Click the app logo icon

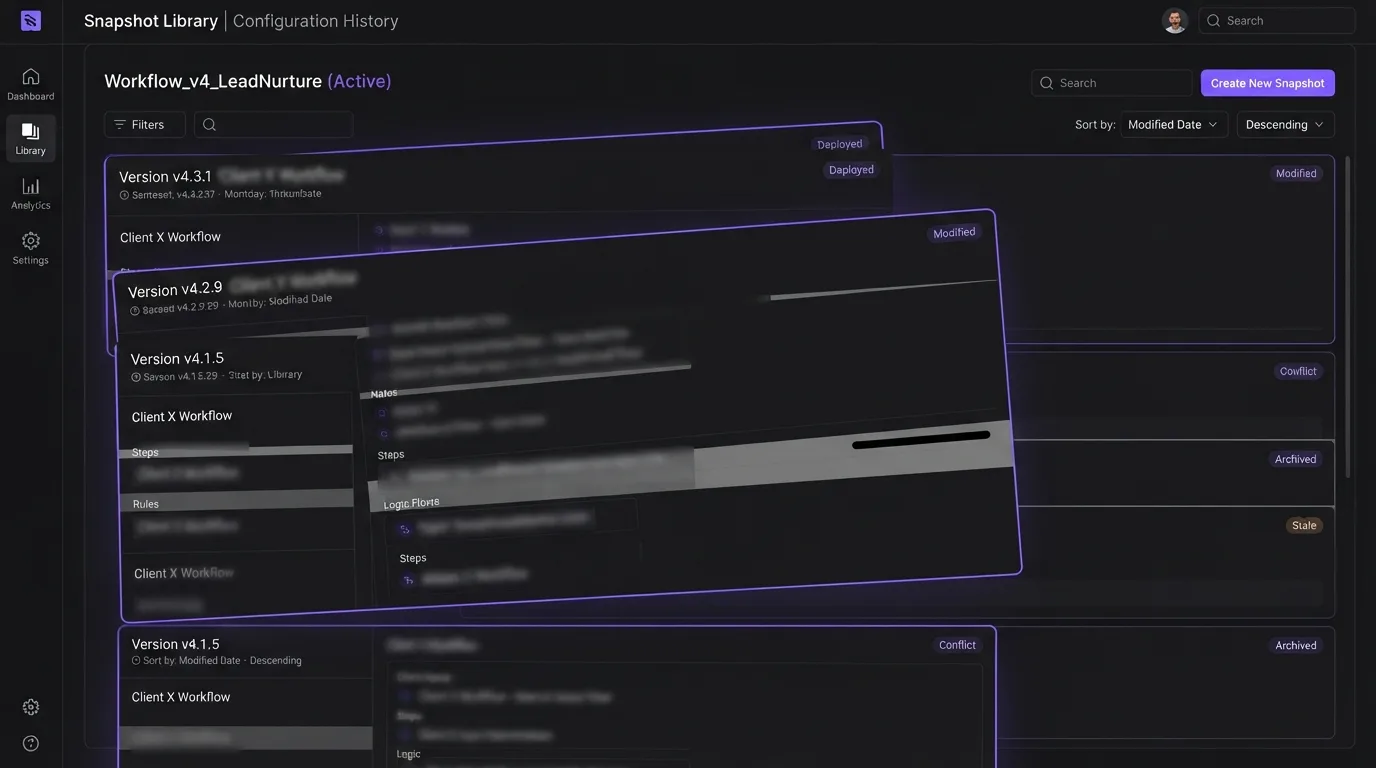pos(31,20)
